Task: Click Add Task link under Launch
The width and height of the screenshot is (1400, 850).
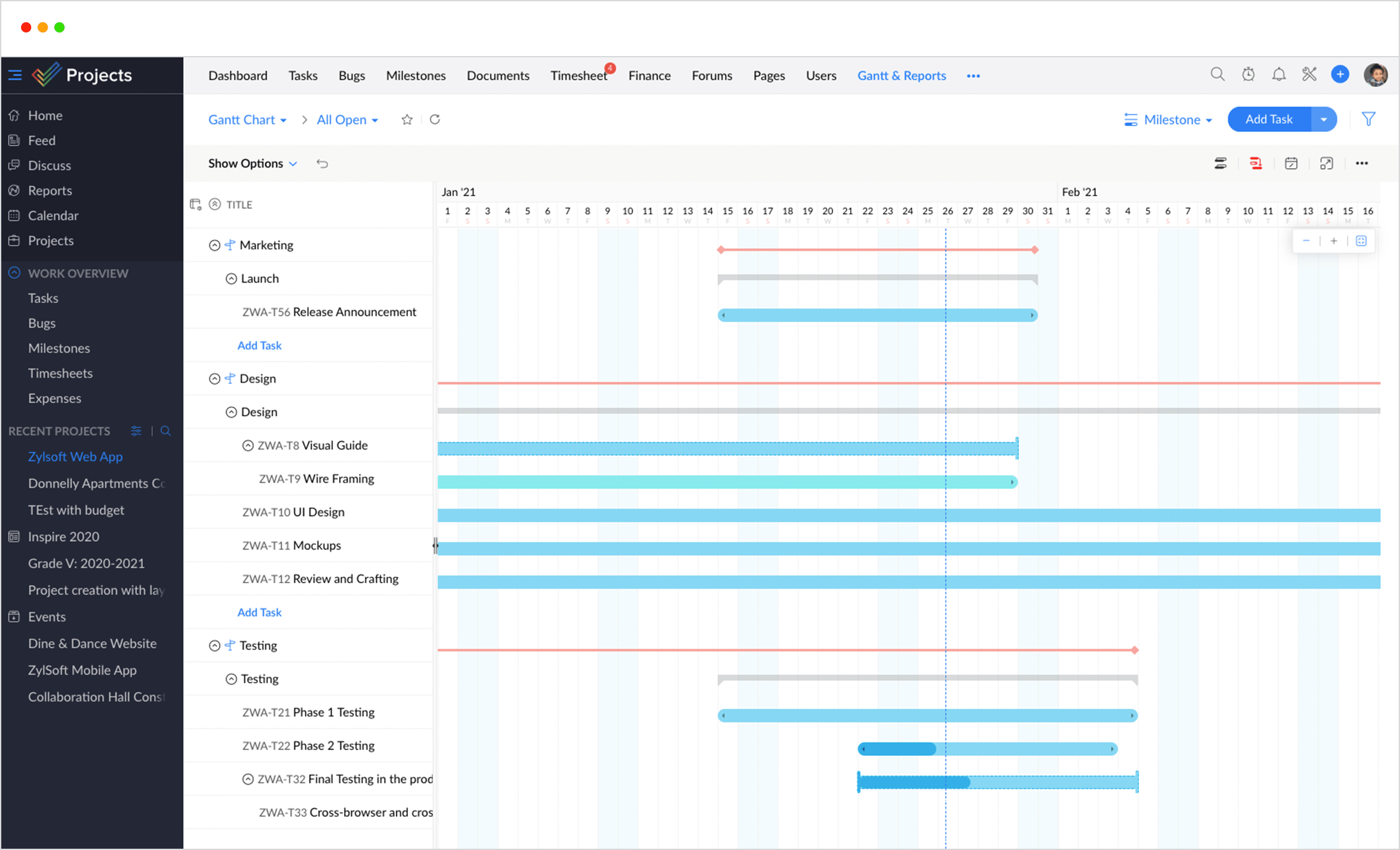Action: (x=260, y=345)
